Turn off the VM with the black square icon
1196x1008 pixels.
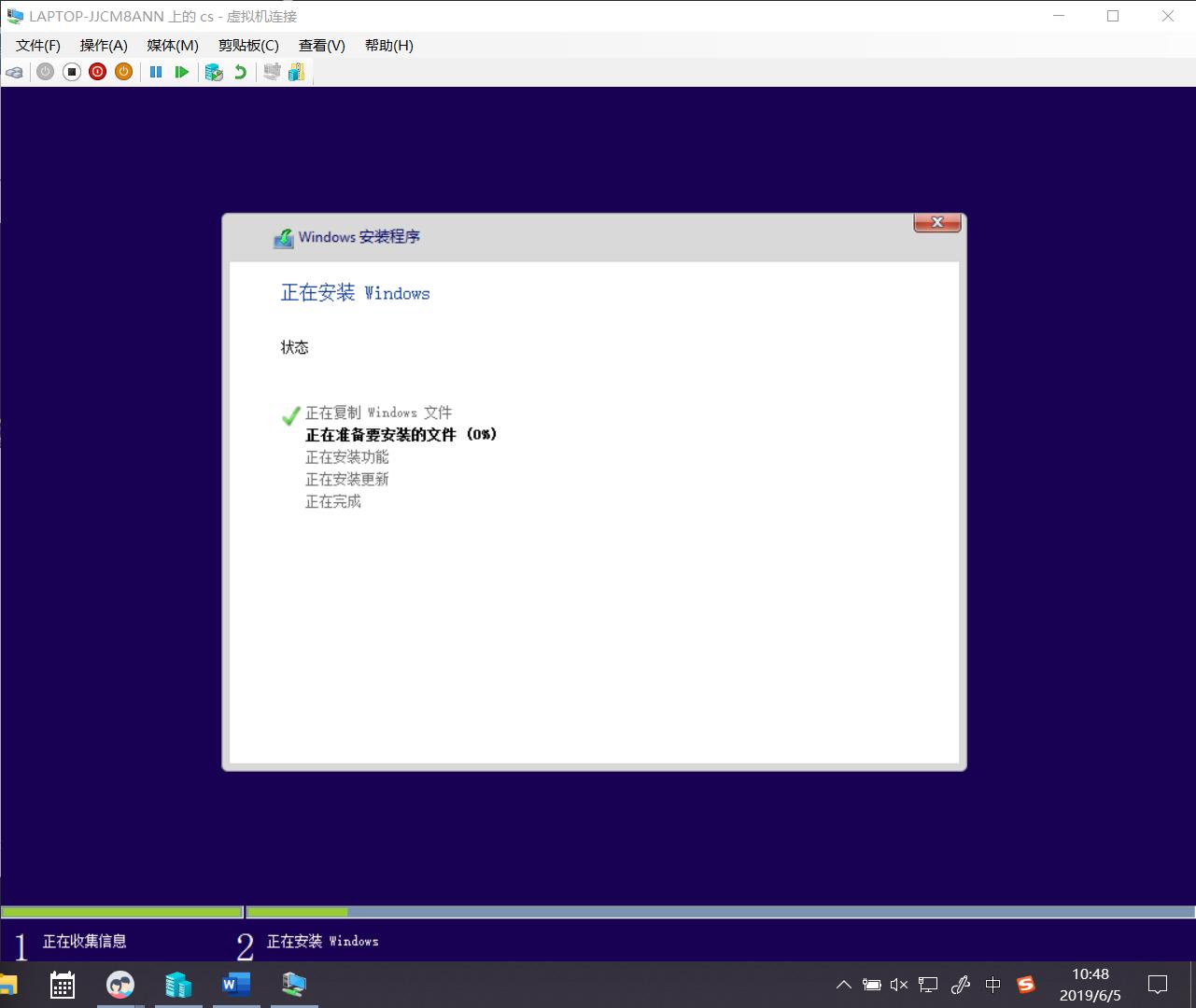click(72, 72)
